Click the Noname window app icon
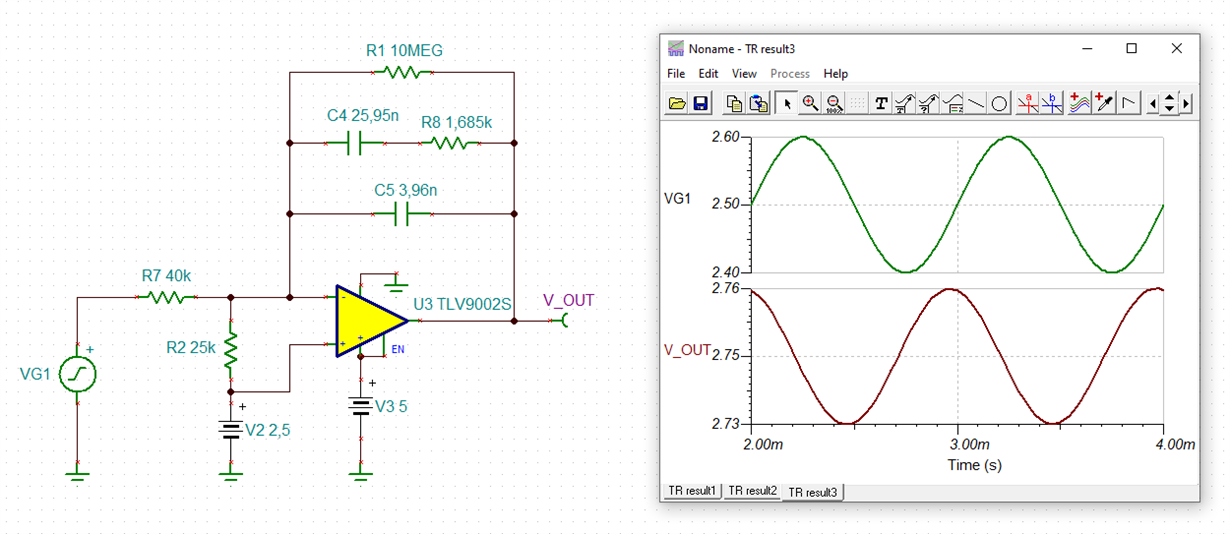The width and height of the screenshot is (1230, 534). [677, 48]
